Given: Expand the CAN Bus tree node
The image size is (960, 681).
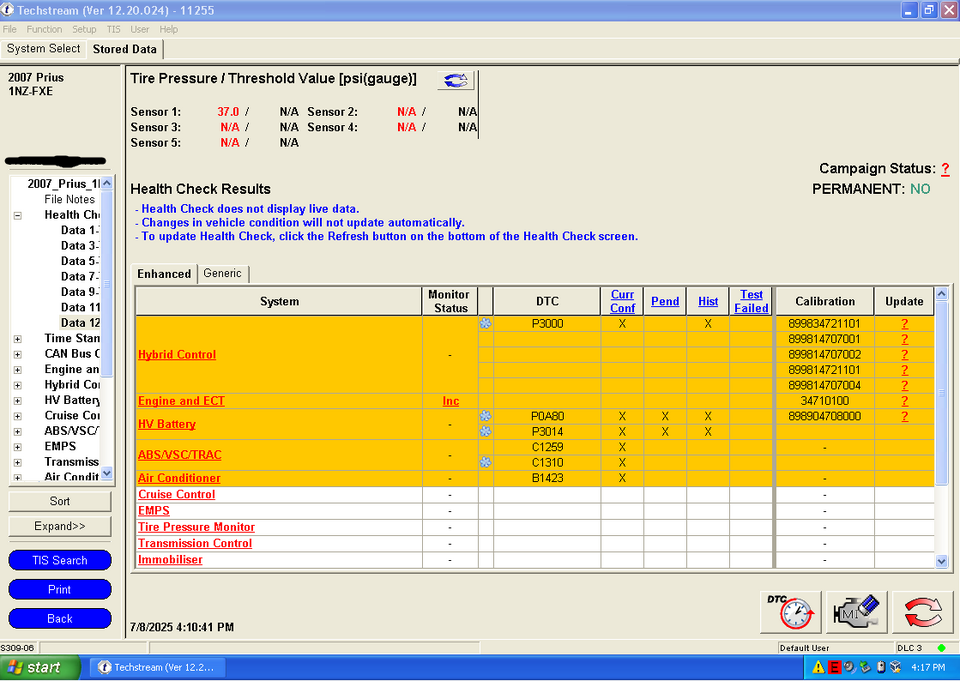Looking at the screenshot, I should [18, 354].
